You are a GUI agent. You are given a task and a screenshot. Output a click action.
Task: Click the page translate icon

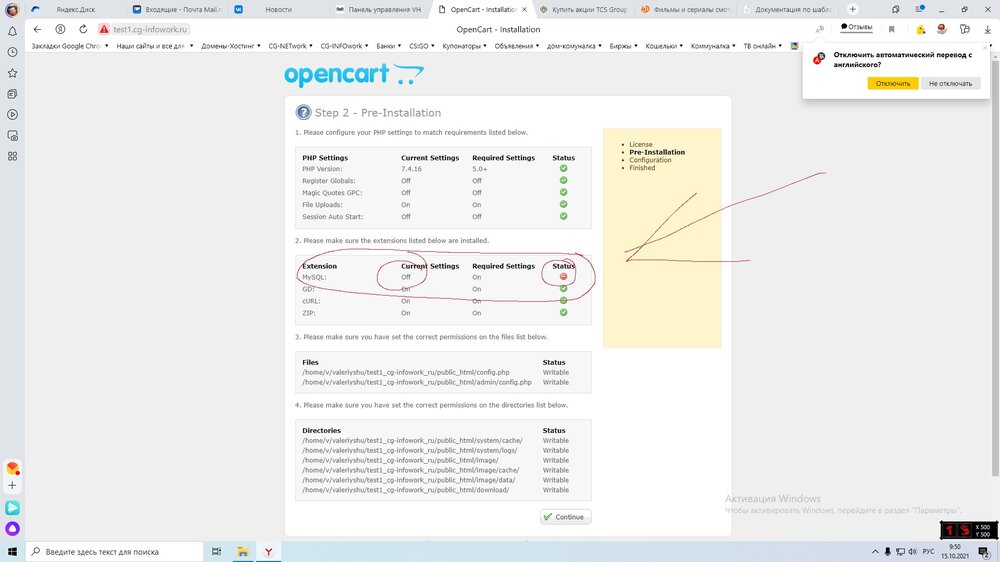820,29
